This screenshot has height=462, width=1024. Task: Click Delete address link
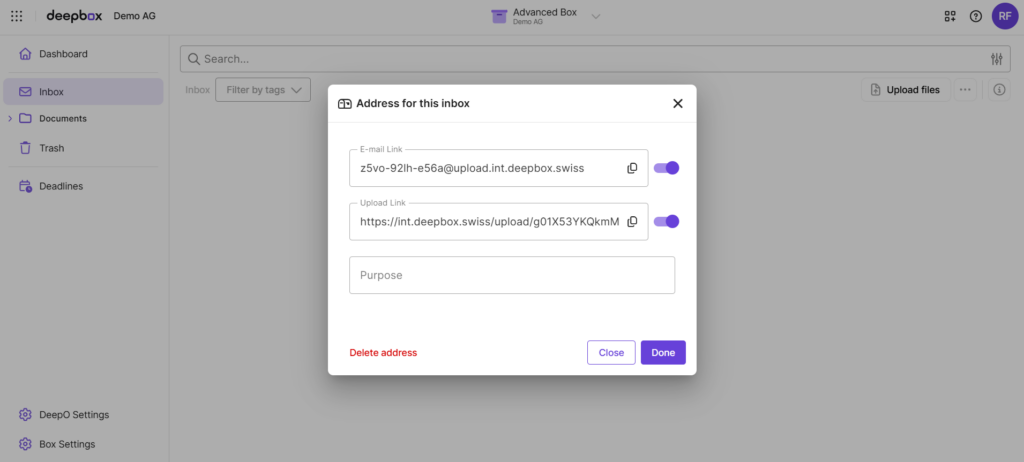383,353
